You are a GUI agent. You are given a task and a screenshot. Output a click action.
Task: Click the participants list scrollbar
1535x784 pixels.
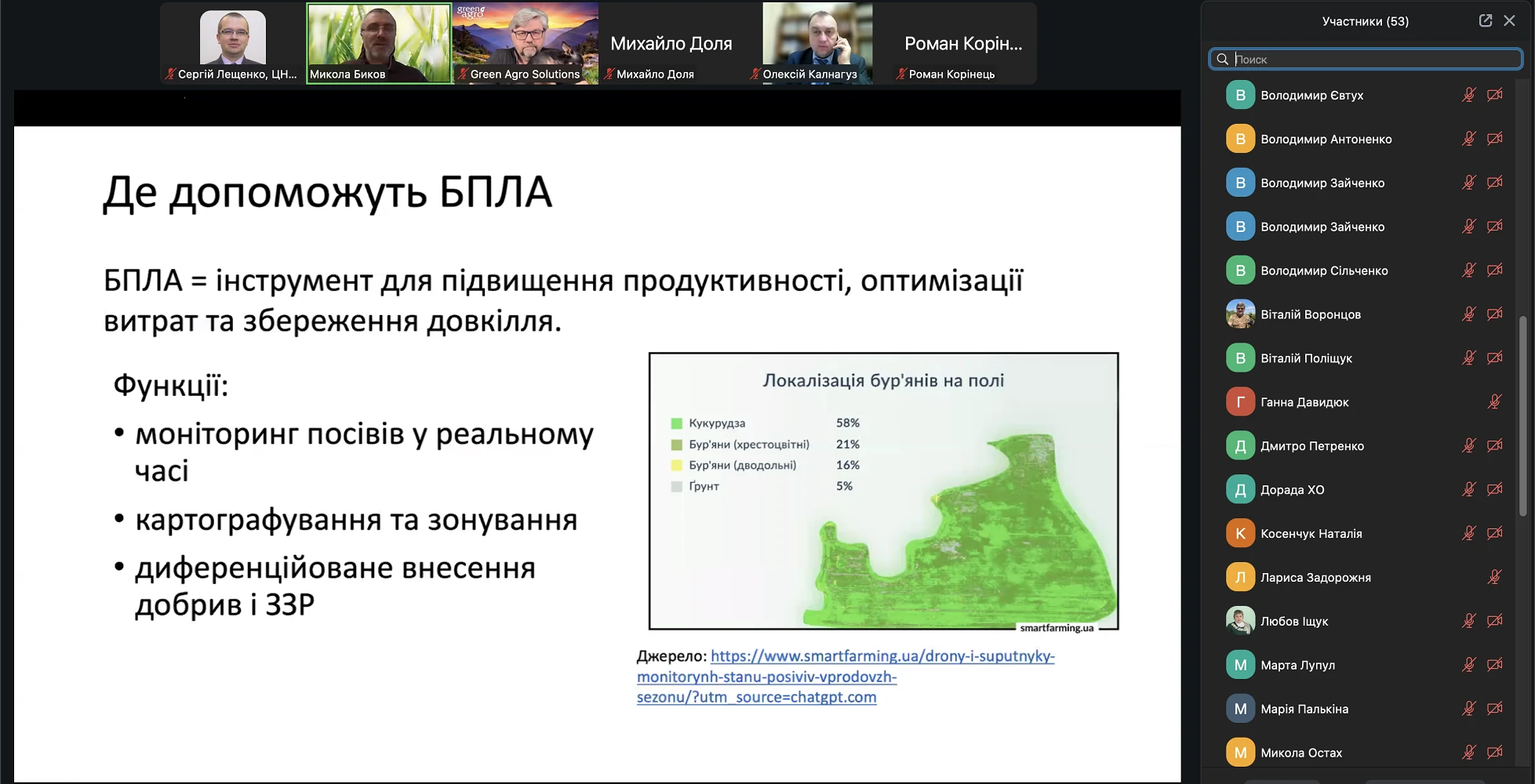click(1523, 416)
